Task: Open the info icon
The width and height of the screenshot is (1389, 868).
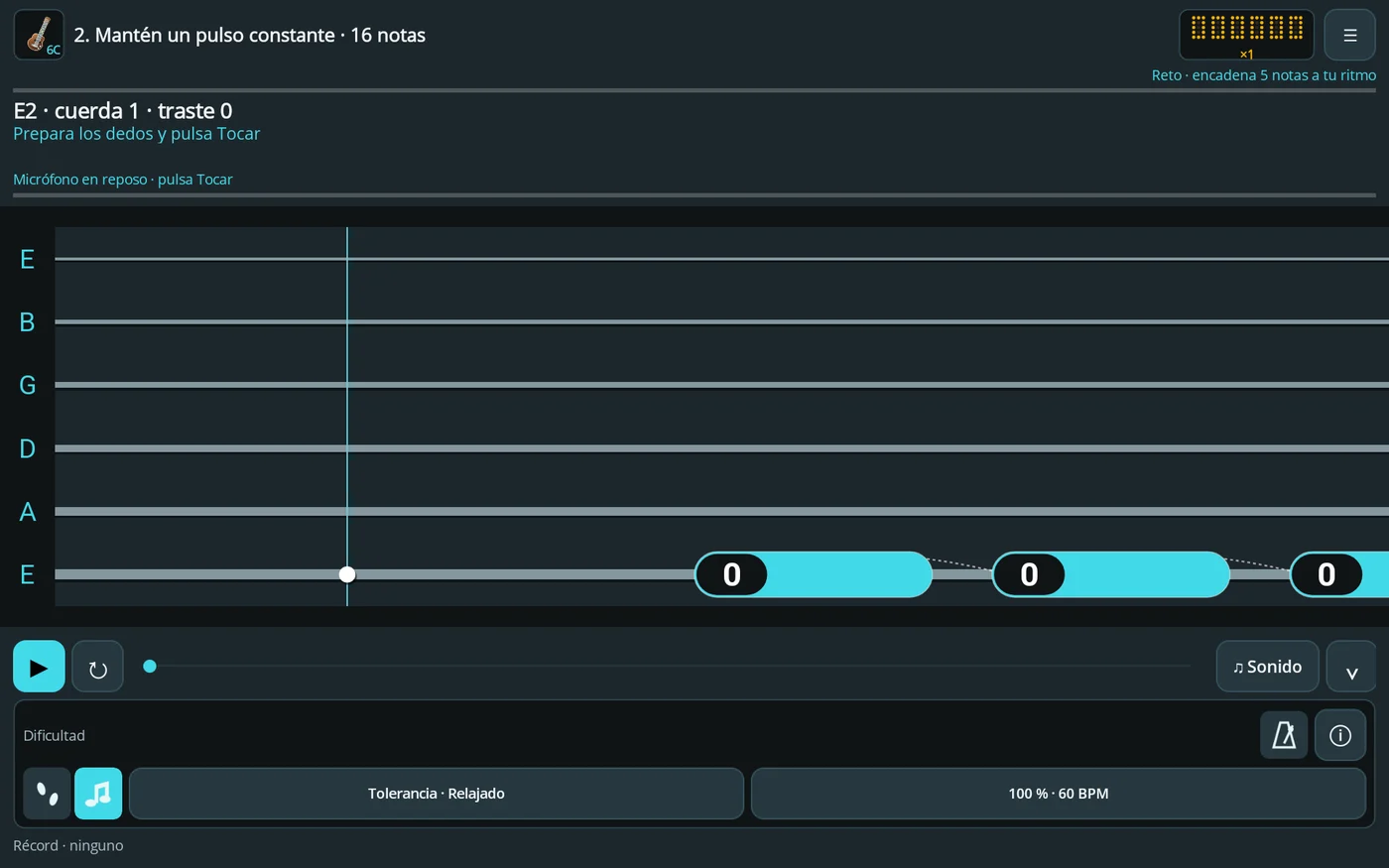Action: [1340, 735]
